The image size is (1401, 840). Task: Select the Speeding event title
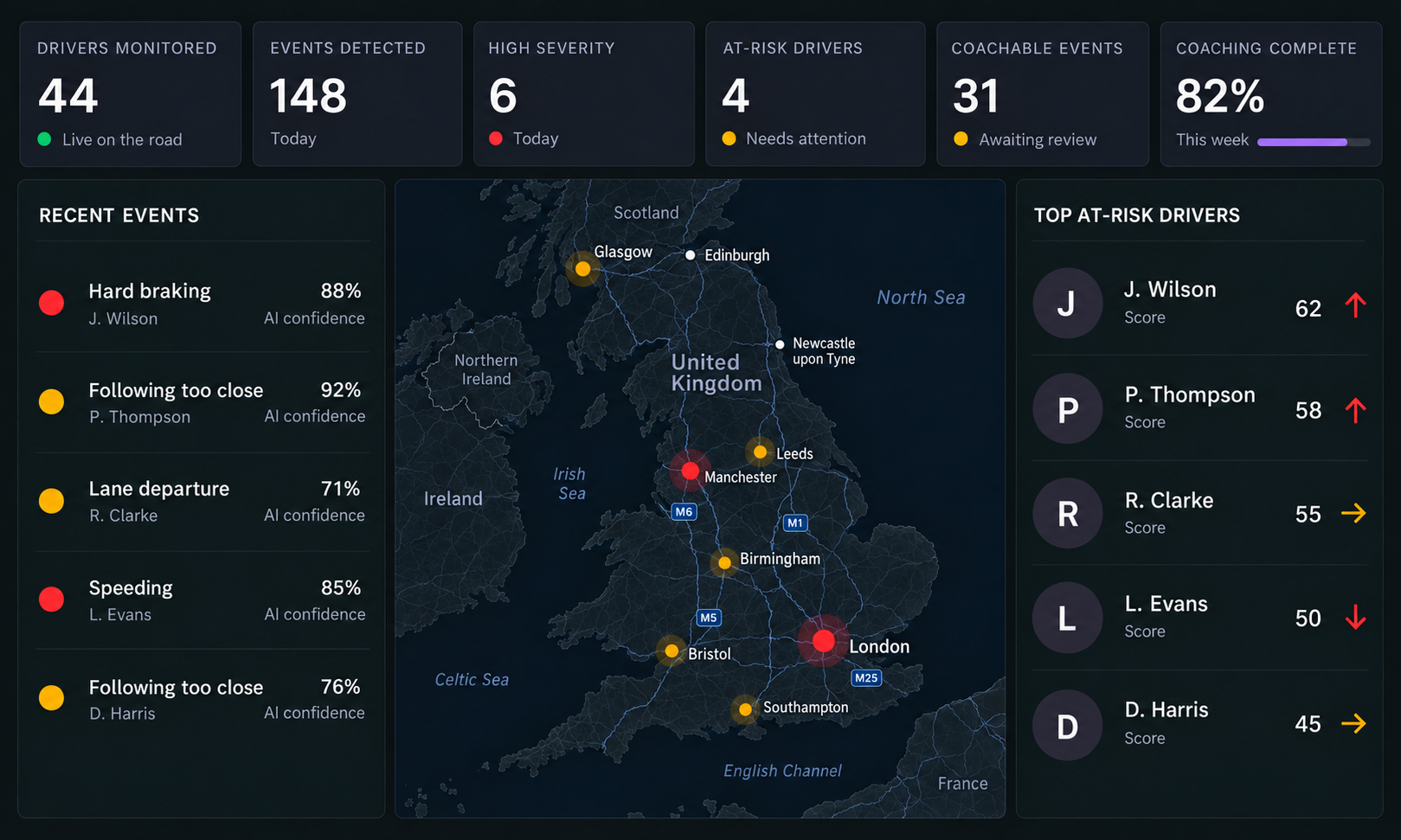coord(131,588)
